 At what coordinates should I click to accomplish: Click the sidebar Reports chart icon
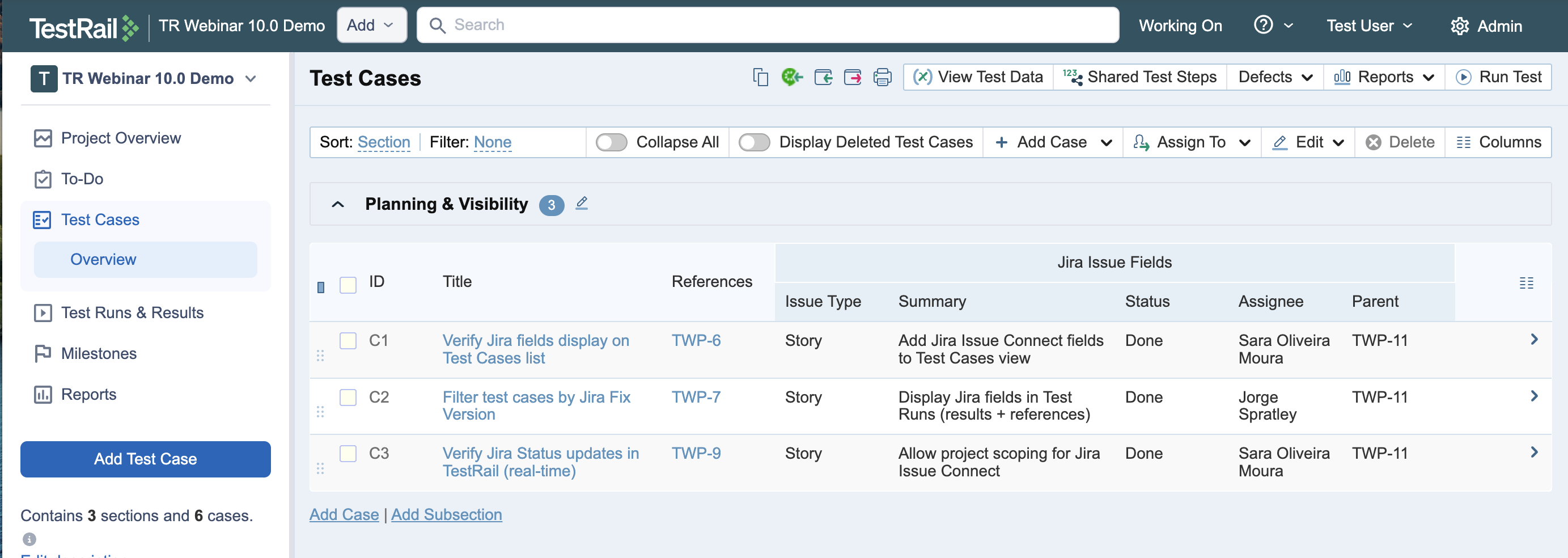point(43,394)
